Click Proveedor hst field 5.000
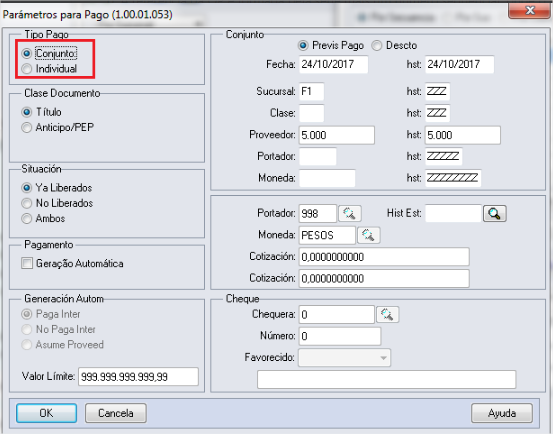This screenshot has height=434, width=553. point(462,135)
